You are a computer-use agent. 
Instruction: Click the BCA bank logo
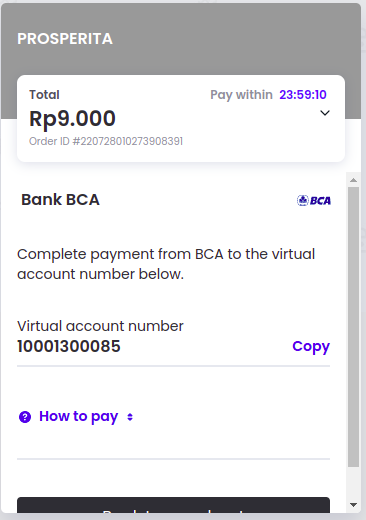[314, 200]
